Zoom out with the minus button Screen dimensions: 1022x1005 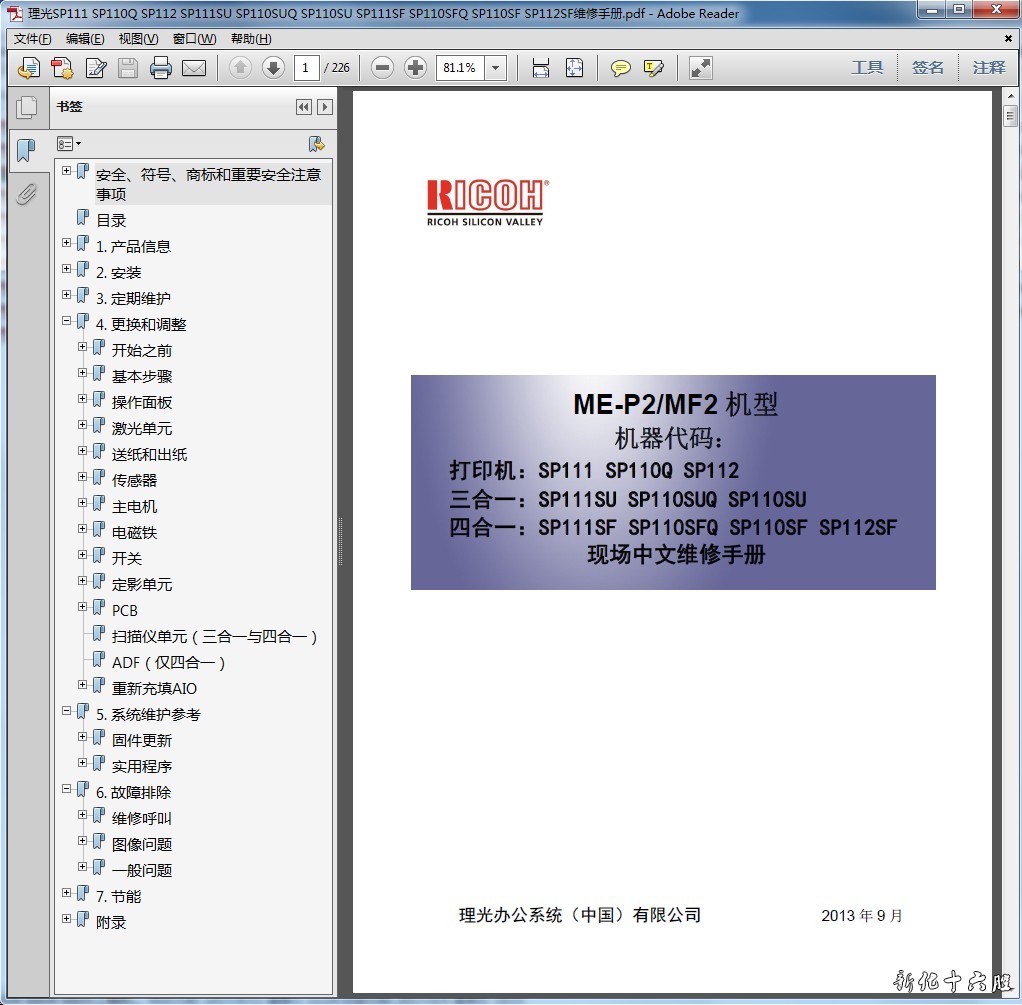pos(382,68)
